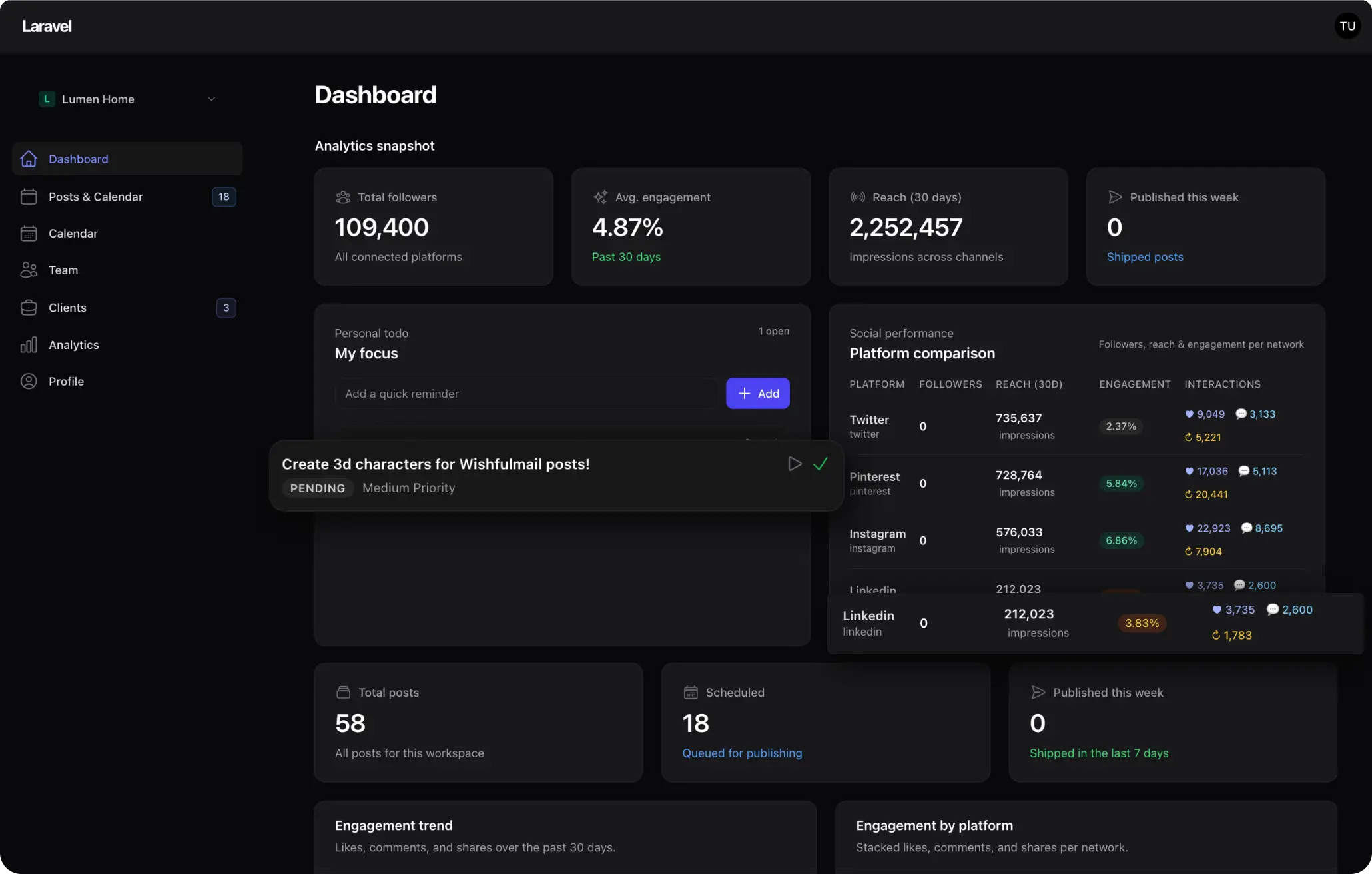Open the Posts & Calendar section
The image size is (1372, 874).
(x=95, y=197)
